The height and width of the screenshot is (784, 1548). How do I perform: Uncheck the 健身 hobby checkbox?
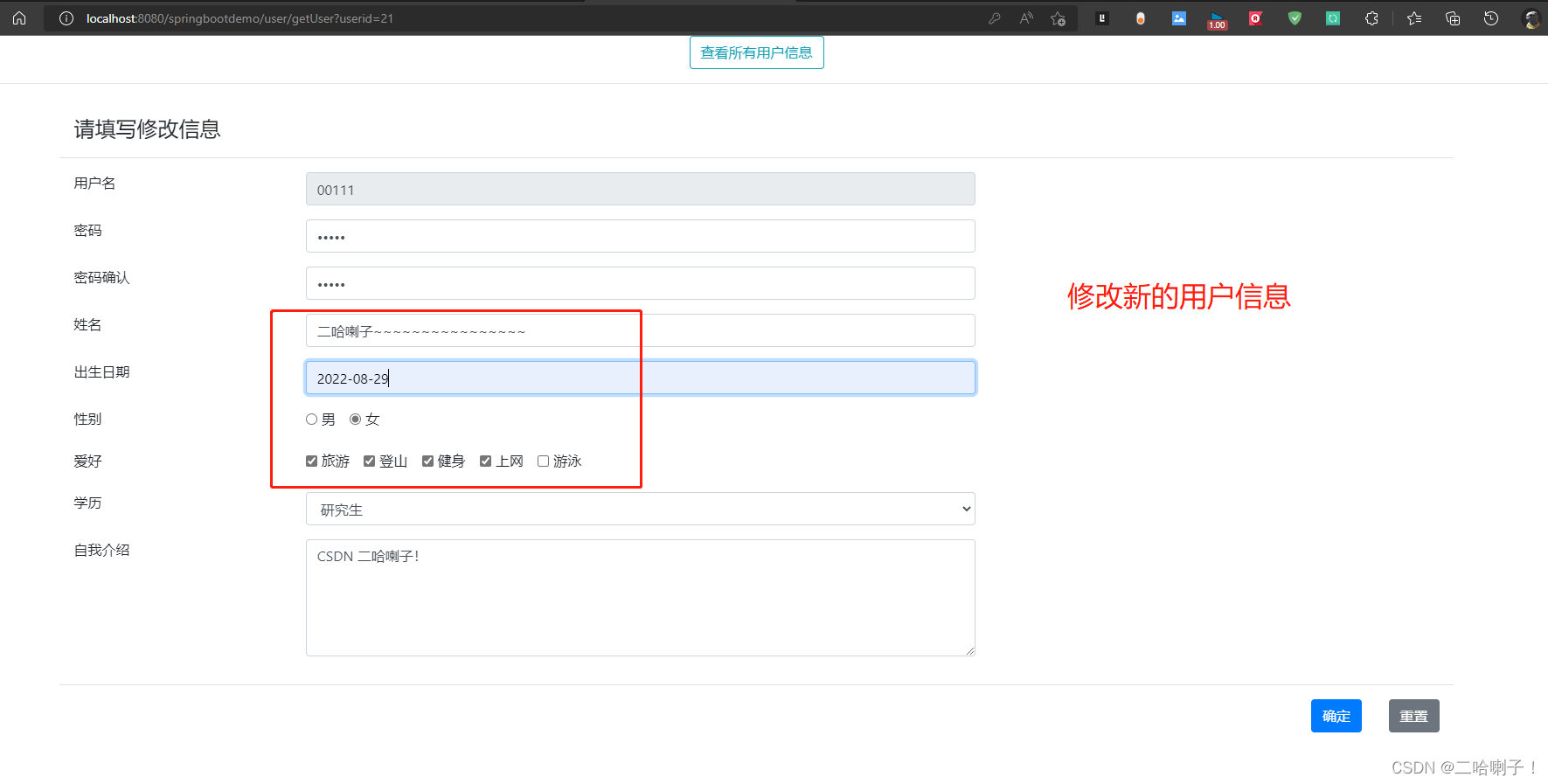point(427,461)
